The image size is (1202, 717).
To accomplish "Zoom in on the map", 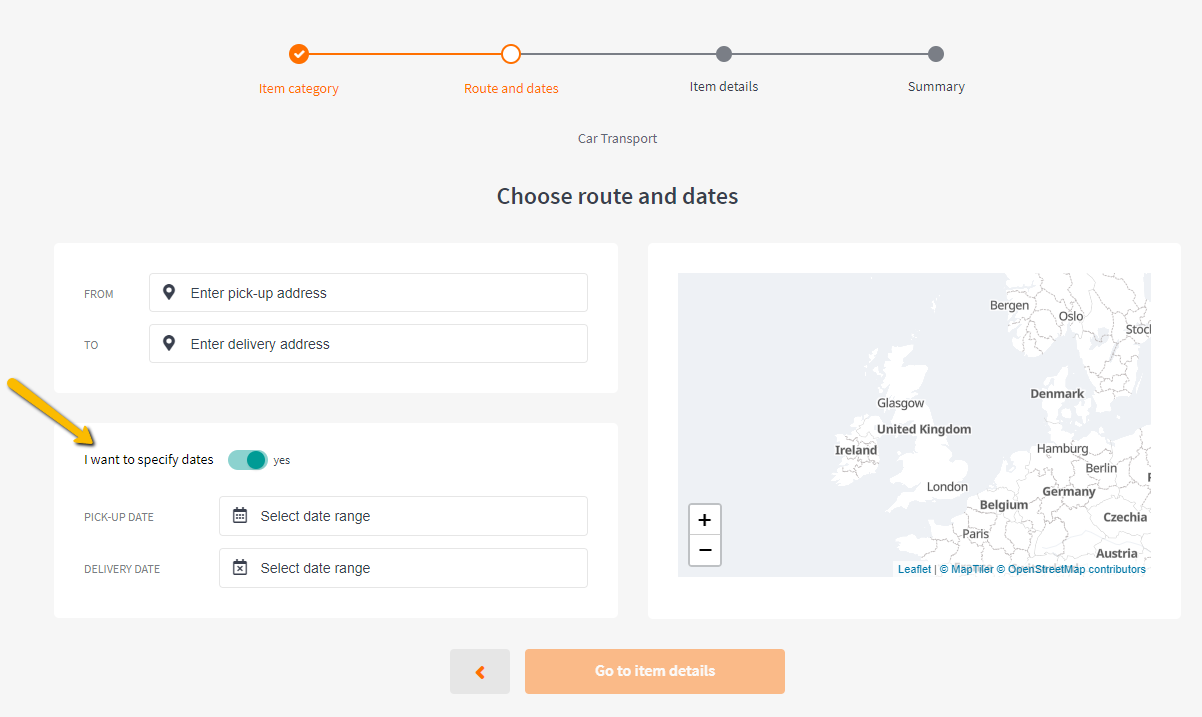I will pos(705,520).
